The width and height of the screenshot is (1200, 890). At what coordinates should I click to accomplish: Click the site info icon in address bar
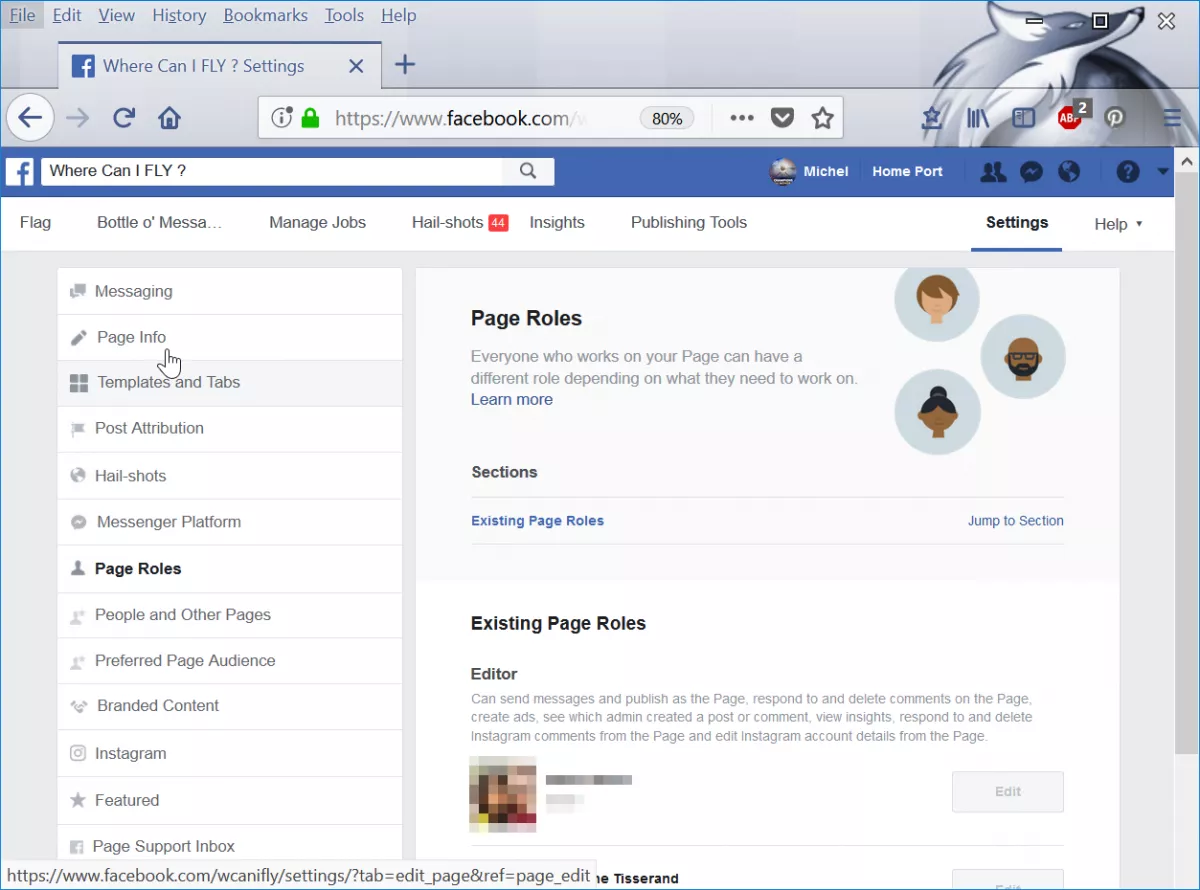coord(281,118)
